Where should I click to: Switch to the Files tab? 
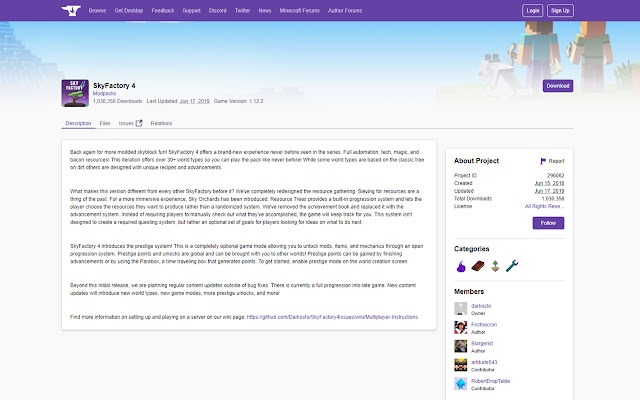(105, 123)
